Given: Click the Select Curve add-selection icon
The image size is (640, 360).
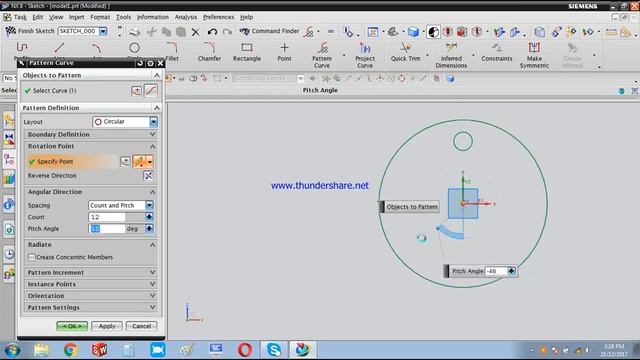Looking at the screenshot, I should (136, 91).
